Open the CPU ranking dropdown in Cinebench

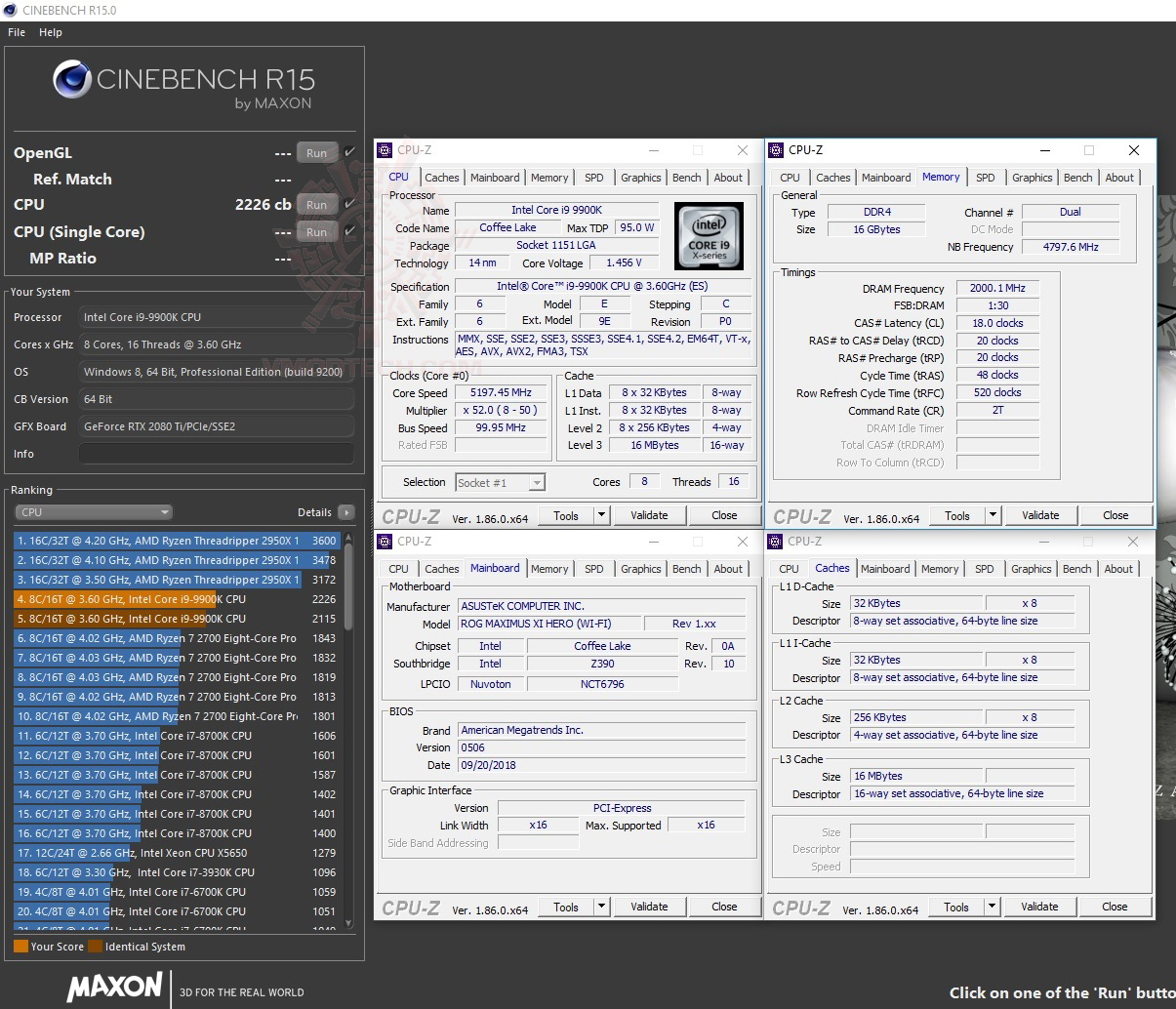pos(93,511)
